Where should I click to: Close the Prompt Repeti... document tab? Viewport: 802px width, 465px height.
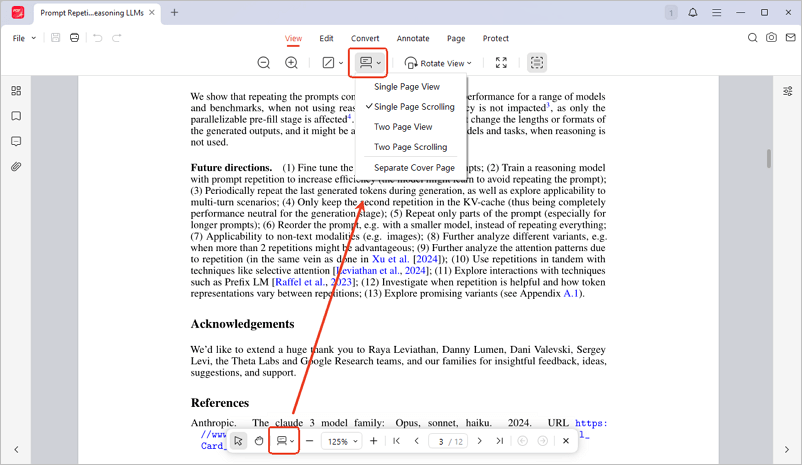pyautogui.click(x=152, y=13)
